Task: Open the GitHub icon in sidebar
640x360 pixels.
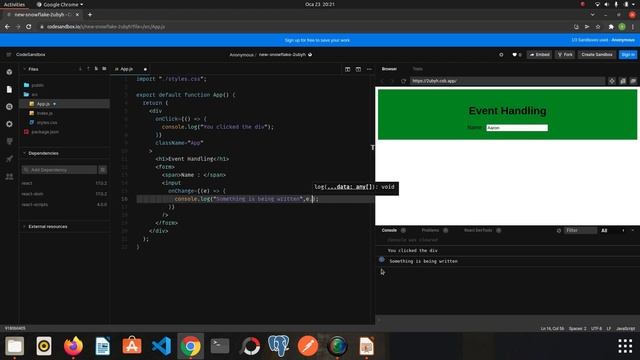Action: pyautogui.click(x=9, y=142)
